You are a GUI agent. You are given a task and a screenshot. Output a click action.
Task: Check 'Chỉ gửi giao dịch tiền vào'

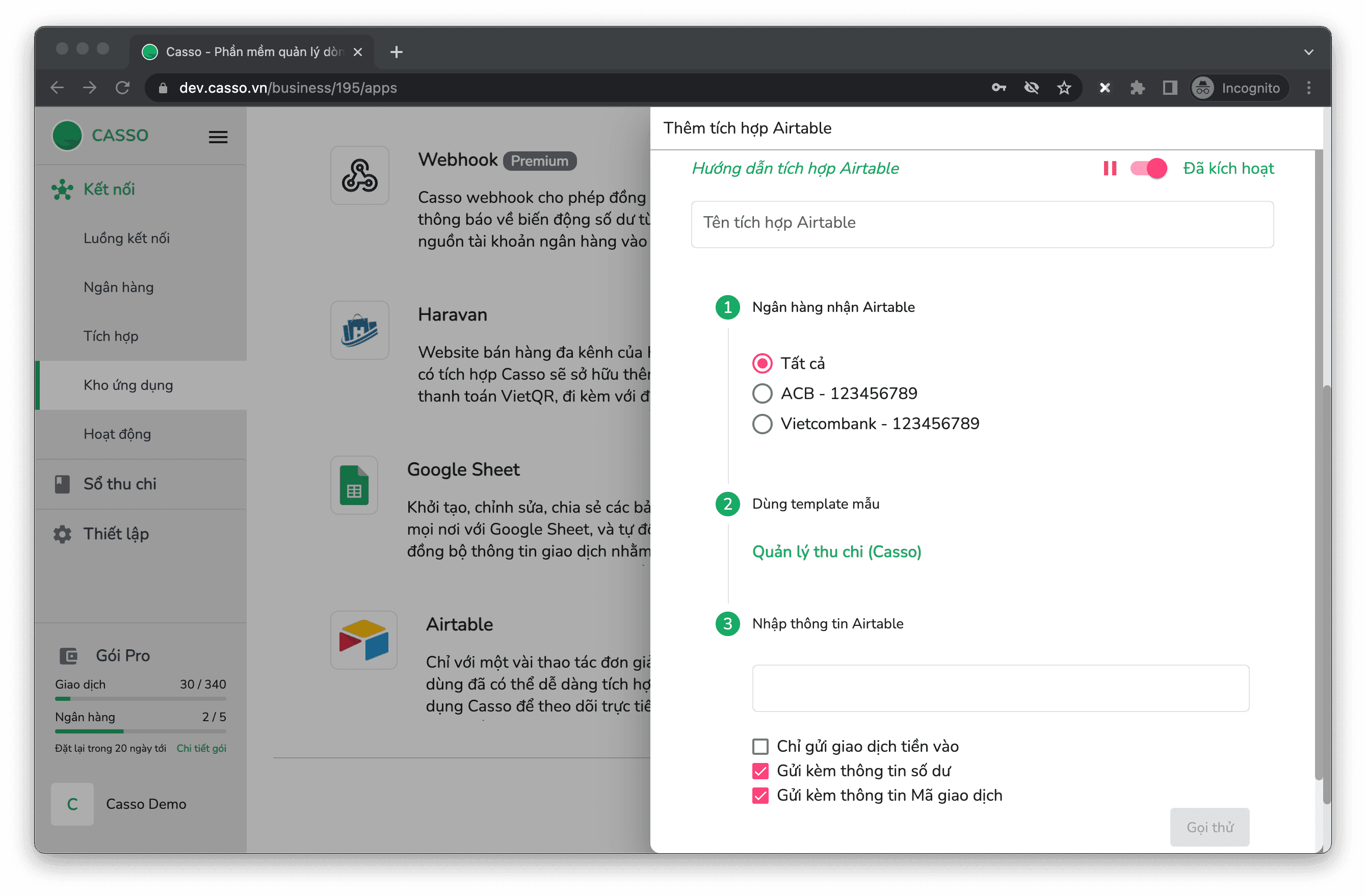coord(760,746)
